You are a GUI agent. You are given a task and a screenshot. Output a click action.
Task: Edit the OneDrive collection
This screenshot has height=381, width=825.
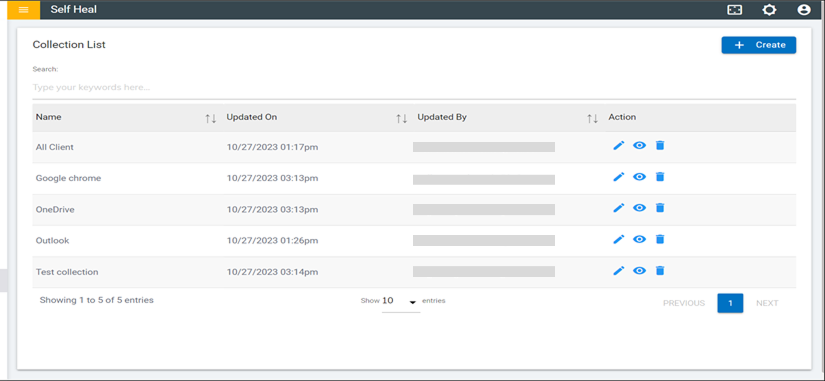[619, 208]
